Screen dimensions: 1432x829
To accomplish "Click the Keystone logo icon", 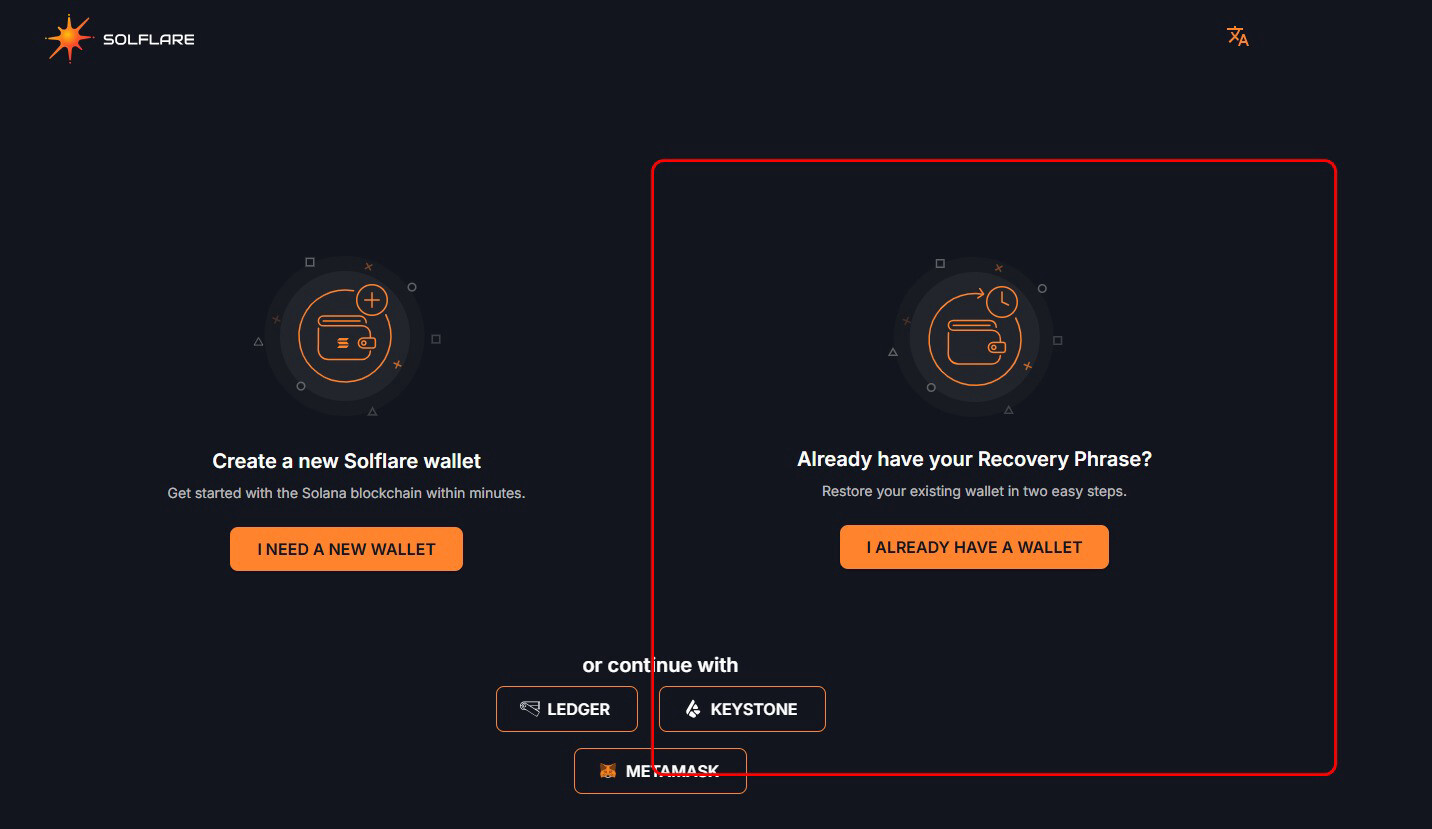I will click(693, 709).
